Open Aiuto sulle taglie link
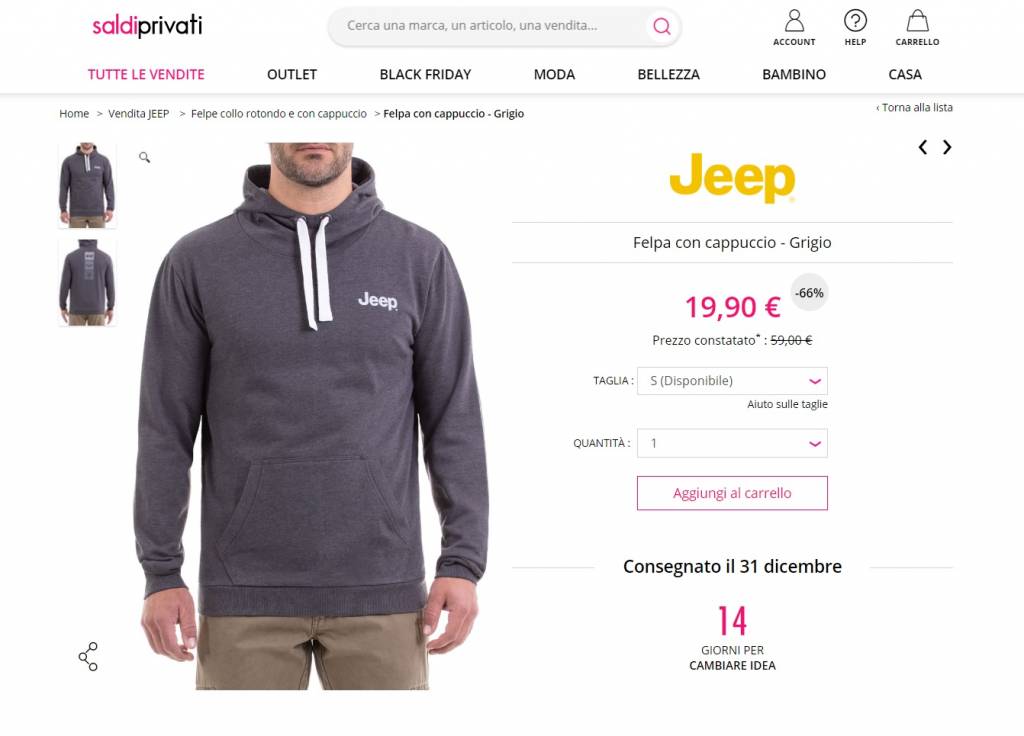The width and height of the screenshot is (1024, 736). [787, 404]
